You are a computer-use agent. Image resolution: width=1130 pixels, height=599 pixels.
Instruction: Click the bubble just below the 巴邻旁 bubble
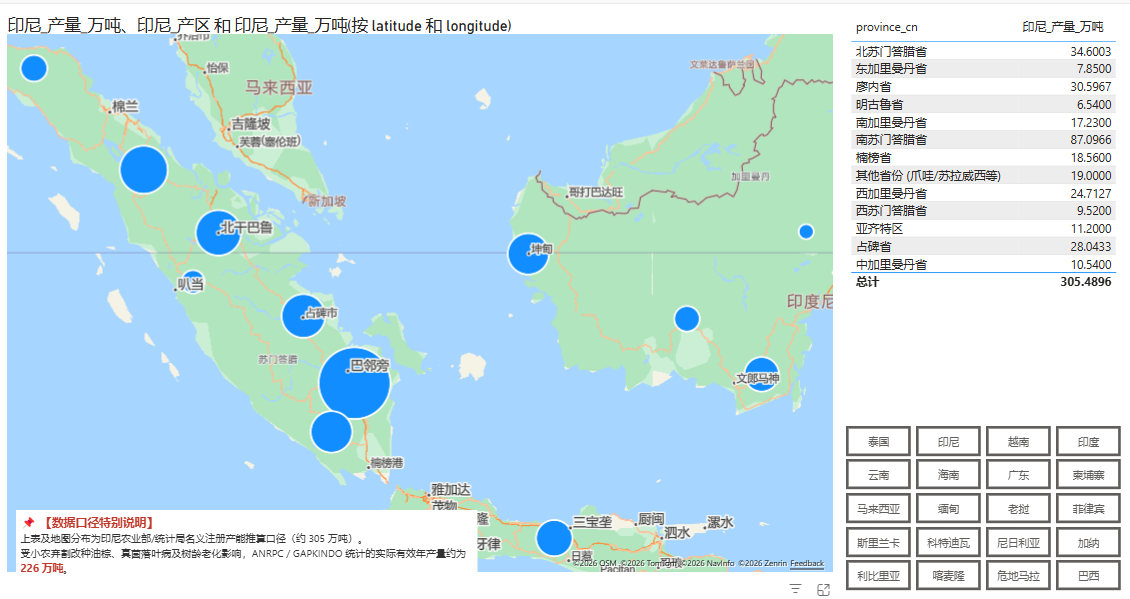332,432
